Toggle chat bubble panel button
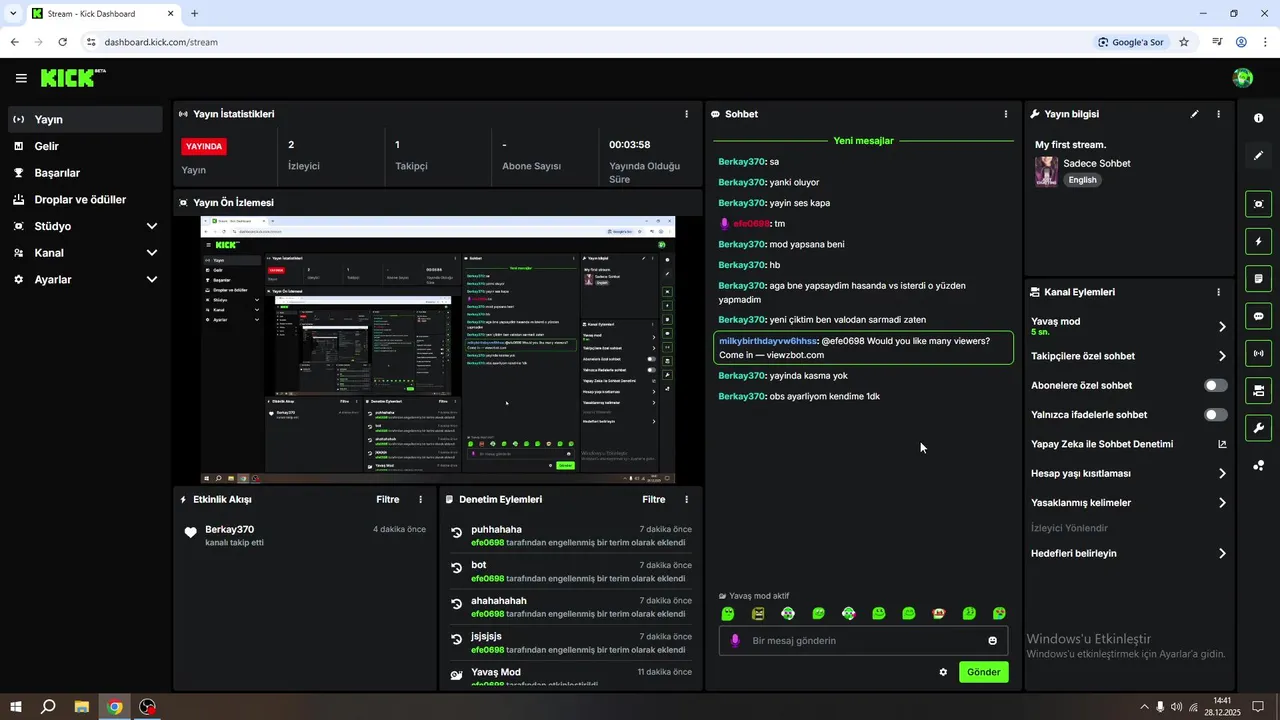This screenshot has width=1280, height=720. point(1258,316)
